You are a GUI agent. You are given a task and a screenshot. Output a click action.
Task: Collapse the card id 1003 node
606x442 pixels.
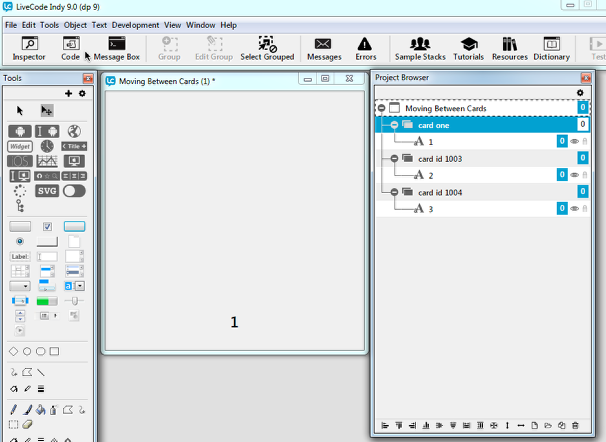click(x=394, y=158)
